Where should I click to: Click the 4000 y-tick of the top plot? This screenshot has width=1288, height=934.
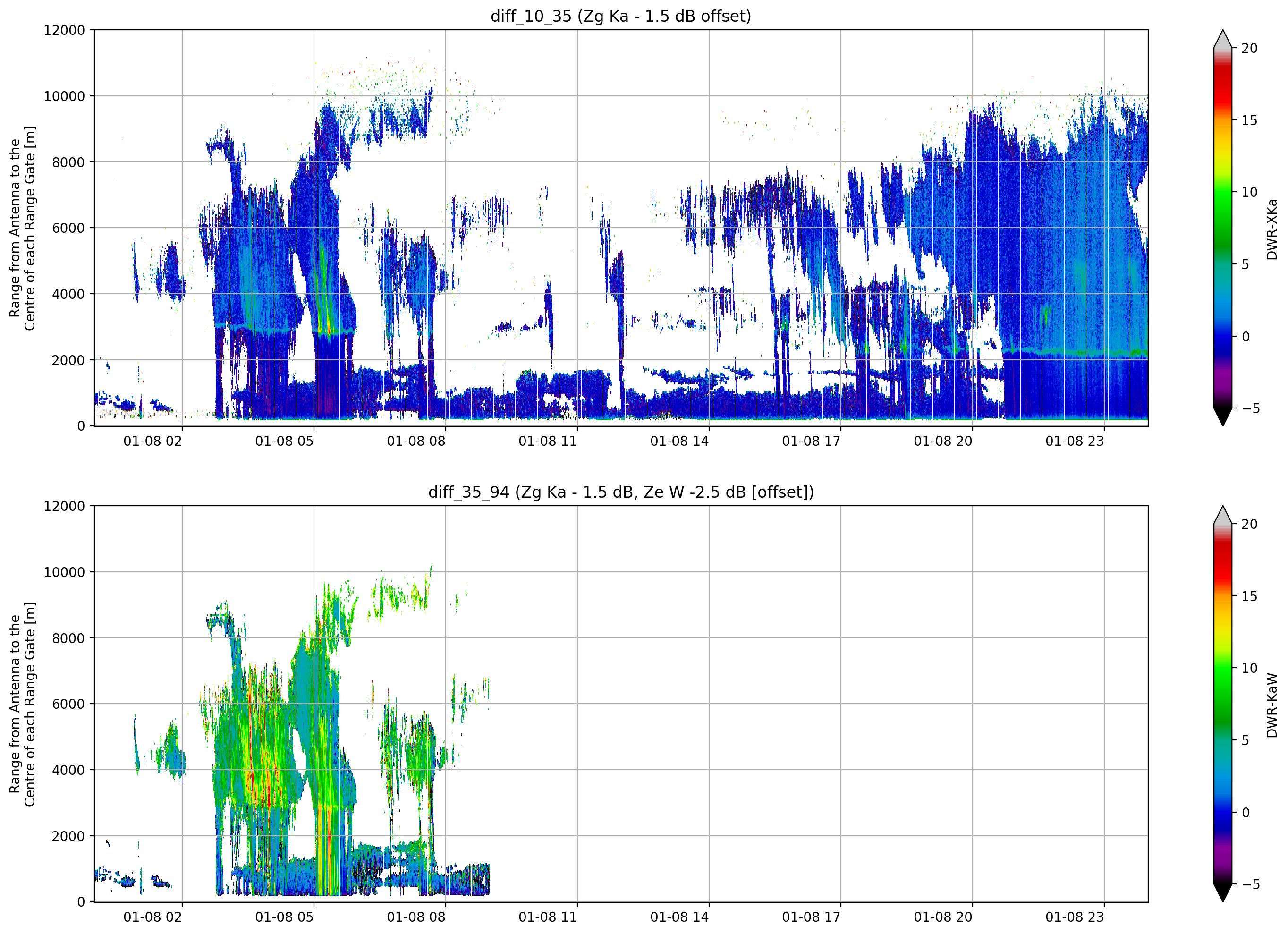[68, 294]
